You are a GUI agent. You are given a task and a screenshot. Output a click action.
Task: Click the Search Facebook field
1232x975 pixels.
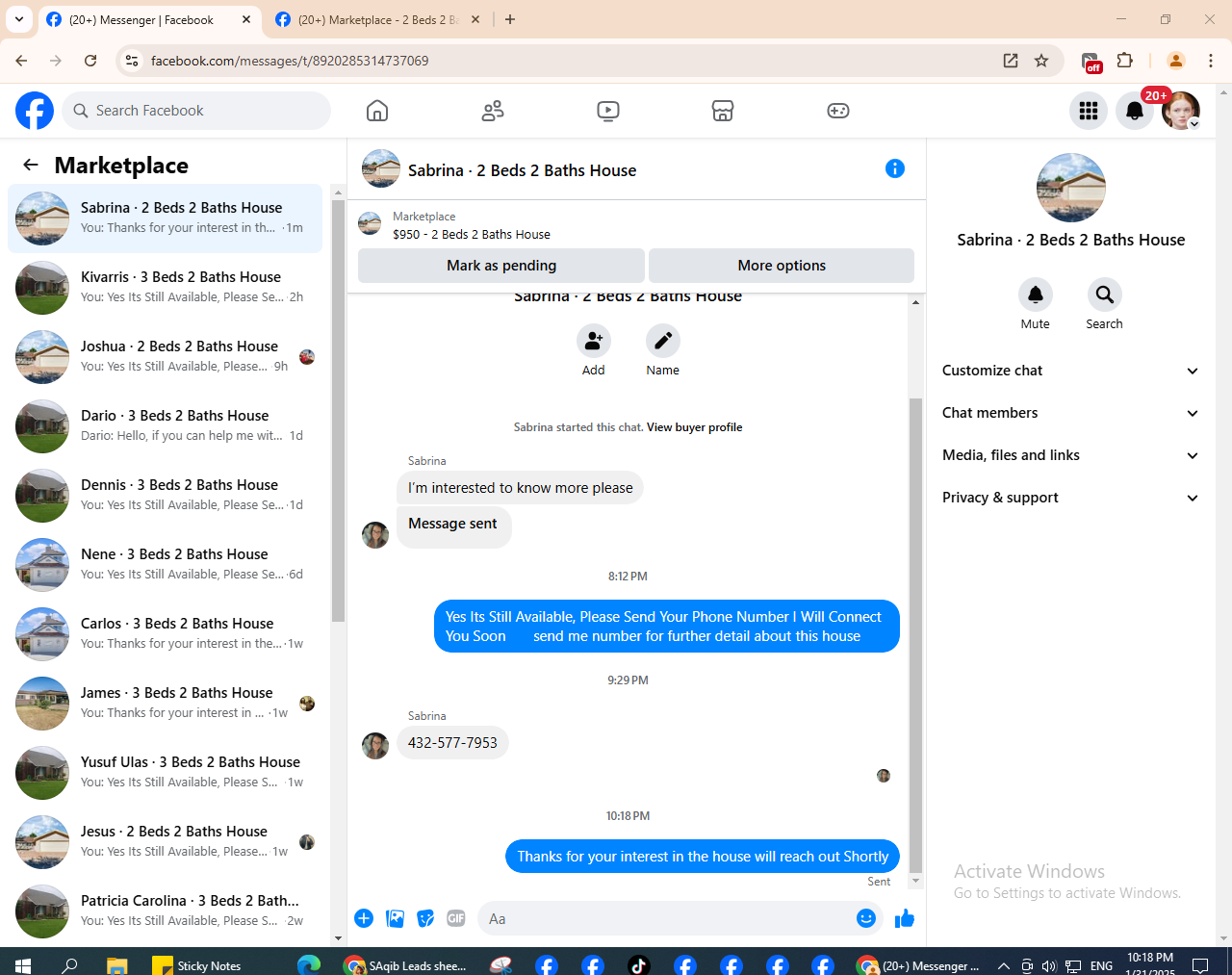pyautogui.click(x=196, y=111)
